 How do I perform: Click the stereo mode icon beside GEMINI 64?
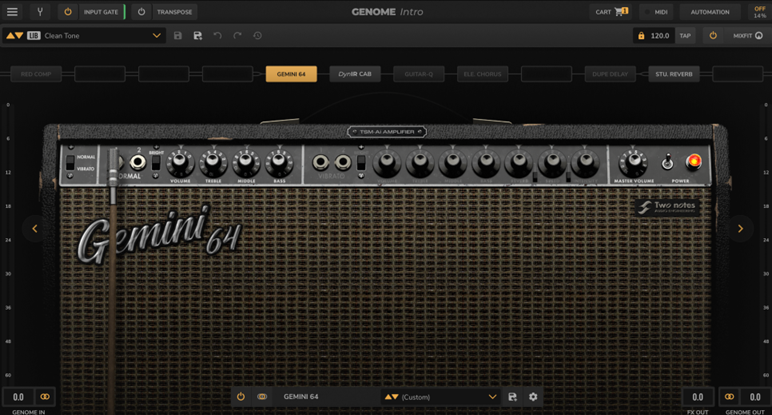click(x=262, y=397)
